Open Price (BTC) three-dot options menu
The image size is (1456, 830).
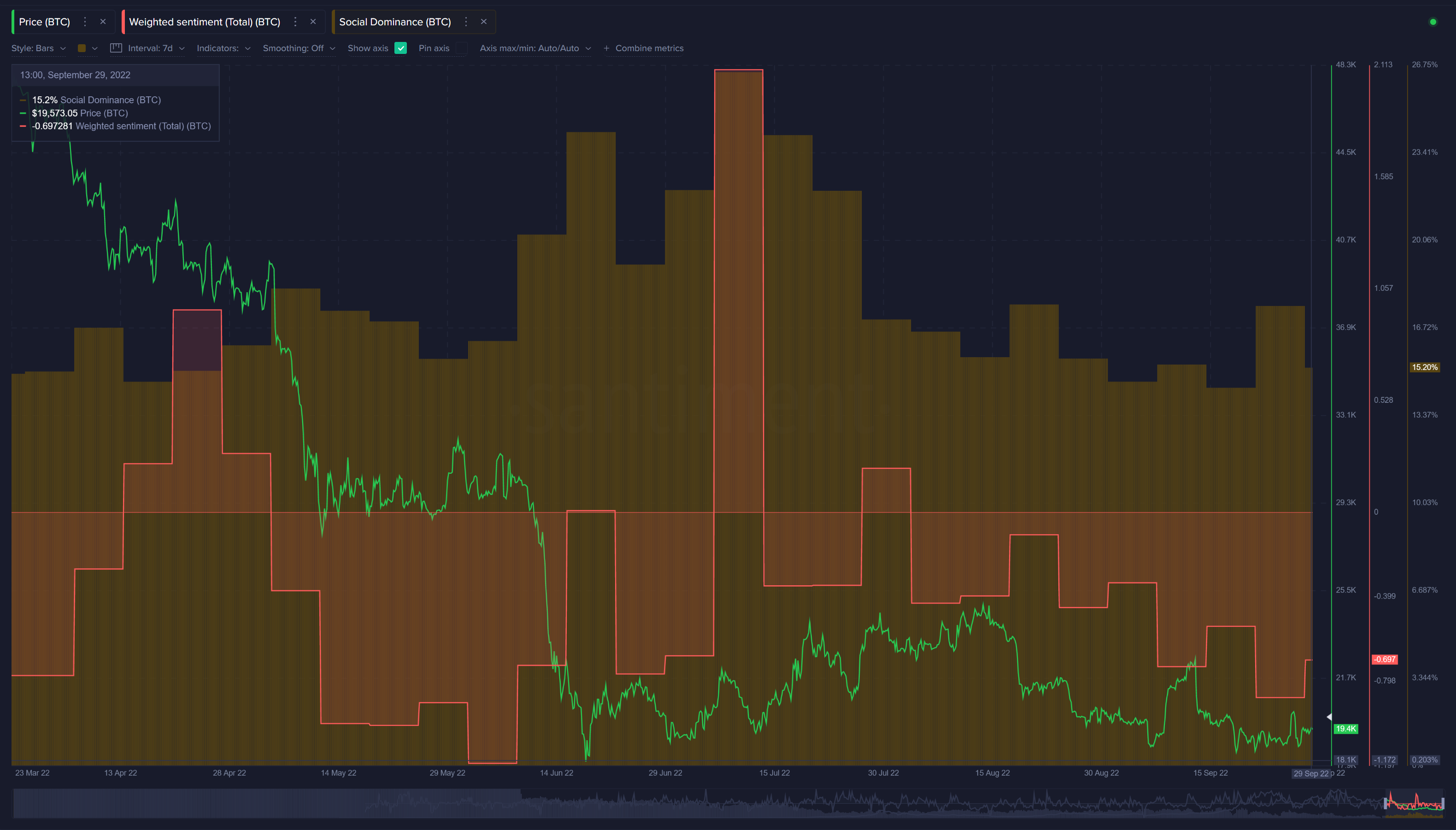click(85, 22)
